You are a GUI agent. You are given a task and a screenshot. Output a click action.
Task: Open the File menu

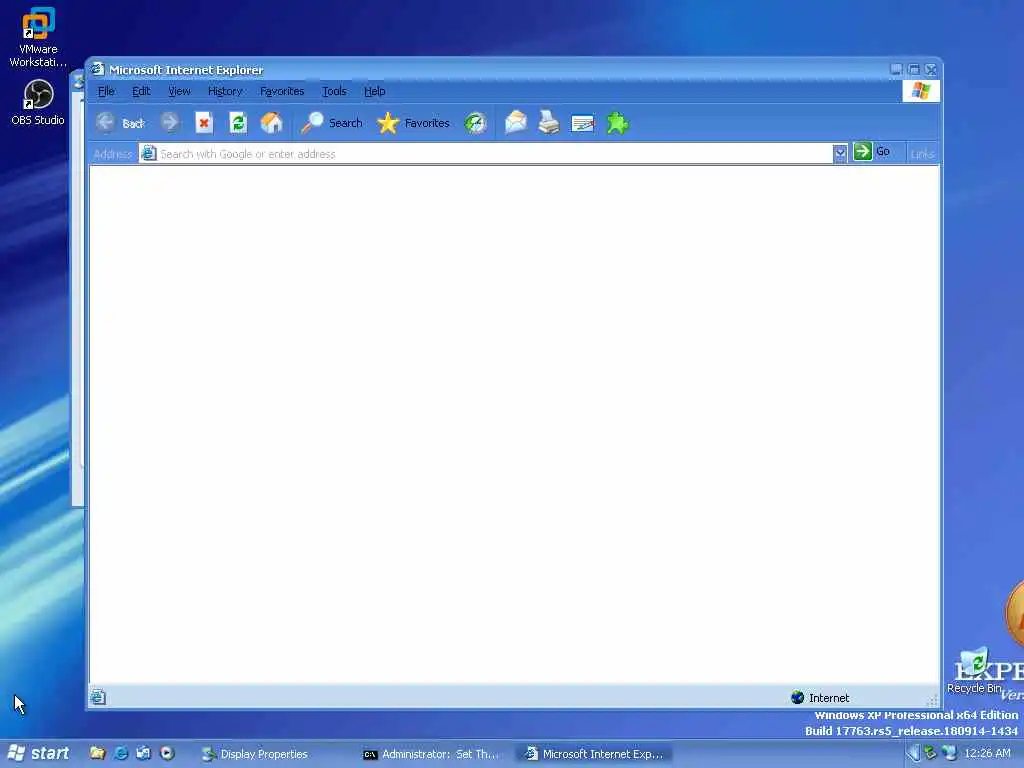click(106, 91)
